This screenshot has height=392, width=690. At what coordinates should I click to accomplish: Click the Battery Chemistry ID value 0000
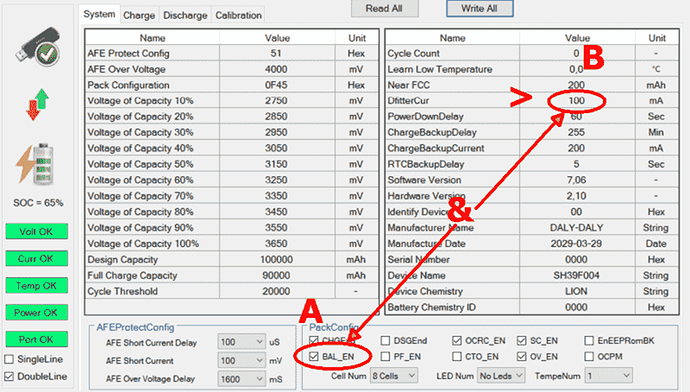point(577,307)
